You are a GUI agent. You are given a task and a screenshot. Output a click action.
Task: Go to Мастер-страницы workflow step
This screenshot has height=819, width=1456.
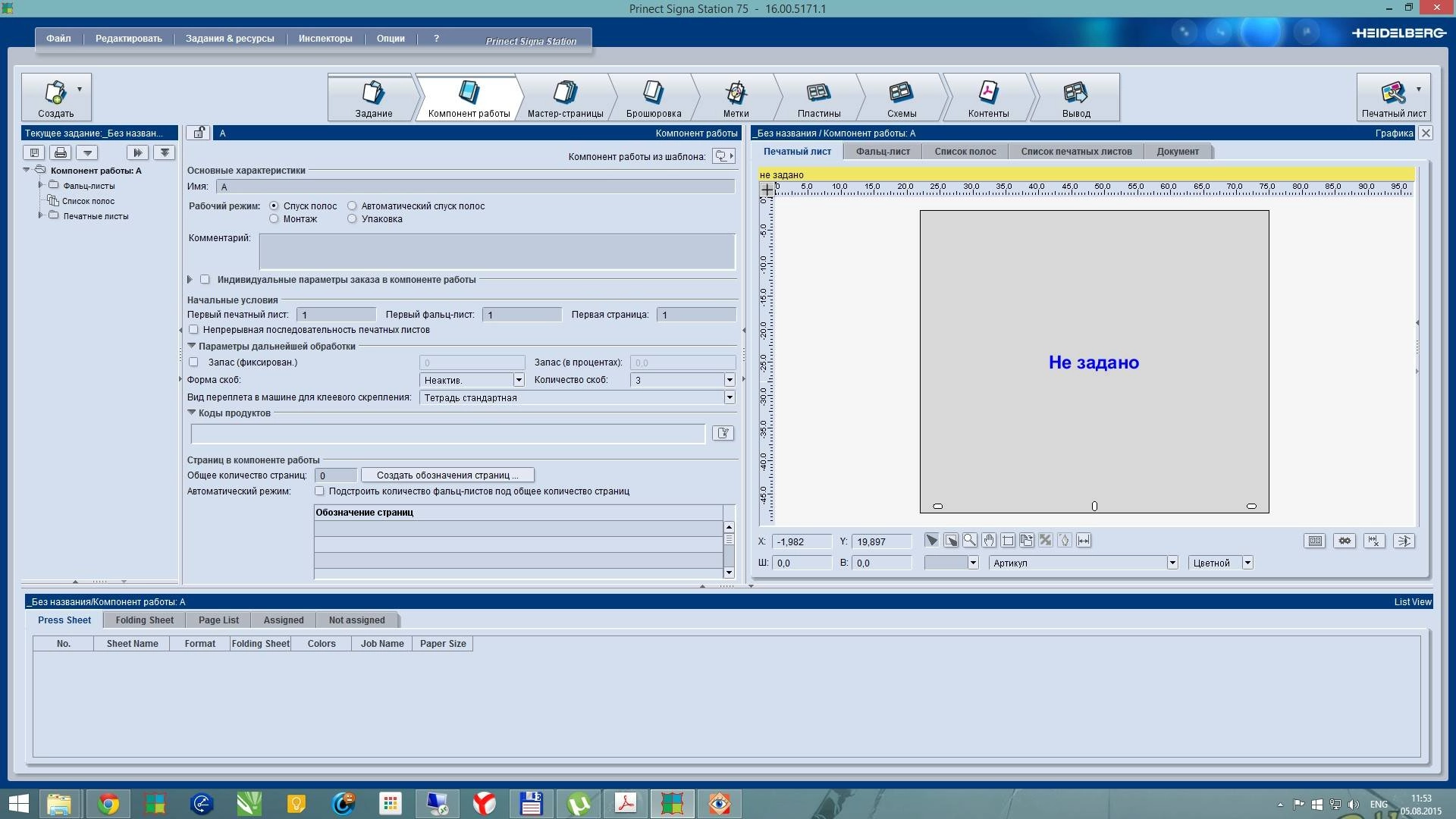(565, 98)
